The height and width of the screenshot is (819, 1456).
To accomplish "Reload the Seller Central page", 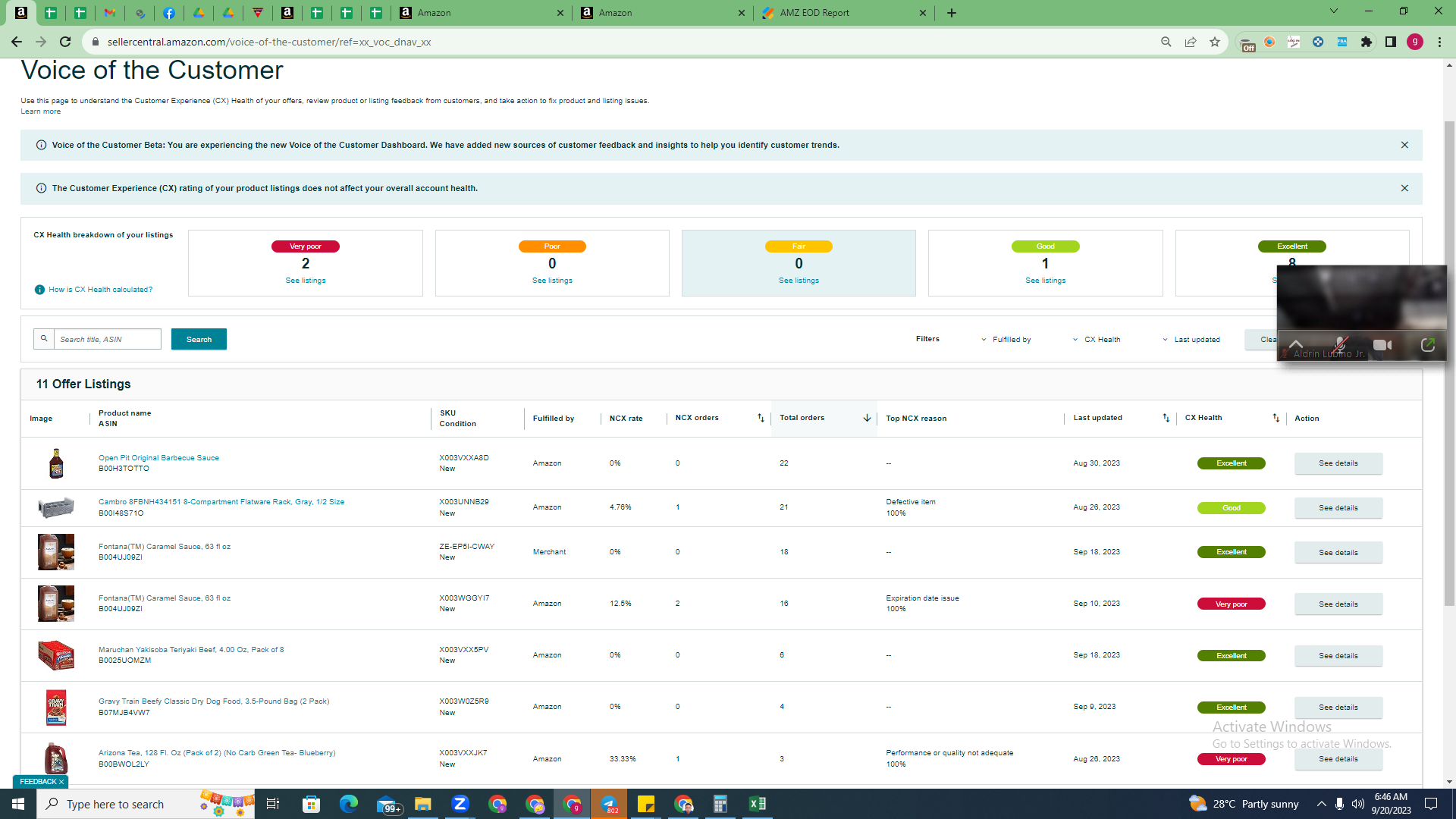I will (65, 42).
